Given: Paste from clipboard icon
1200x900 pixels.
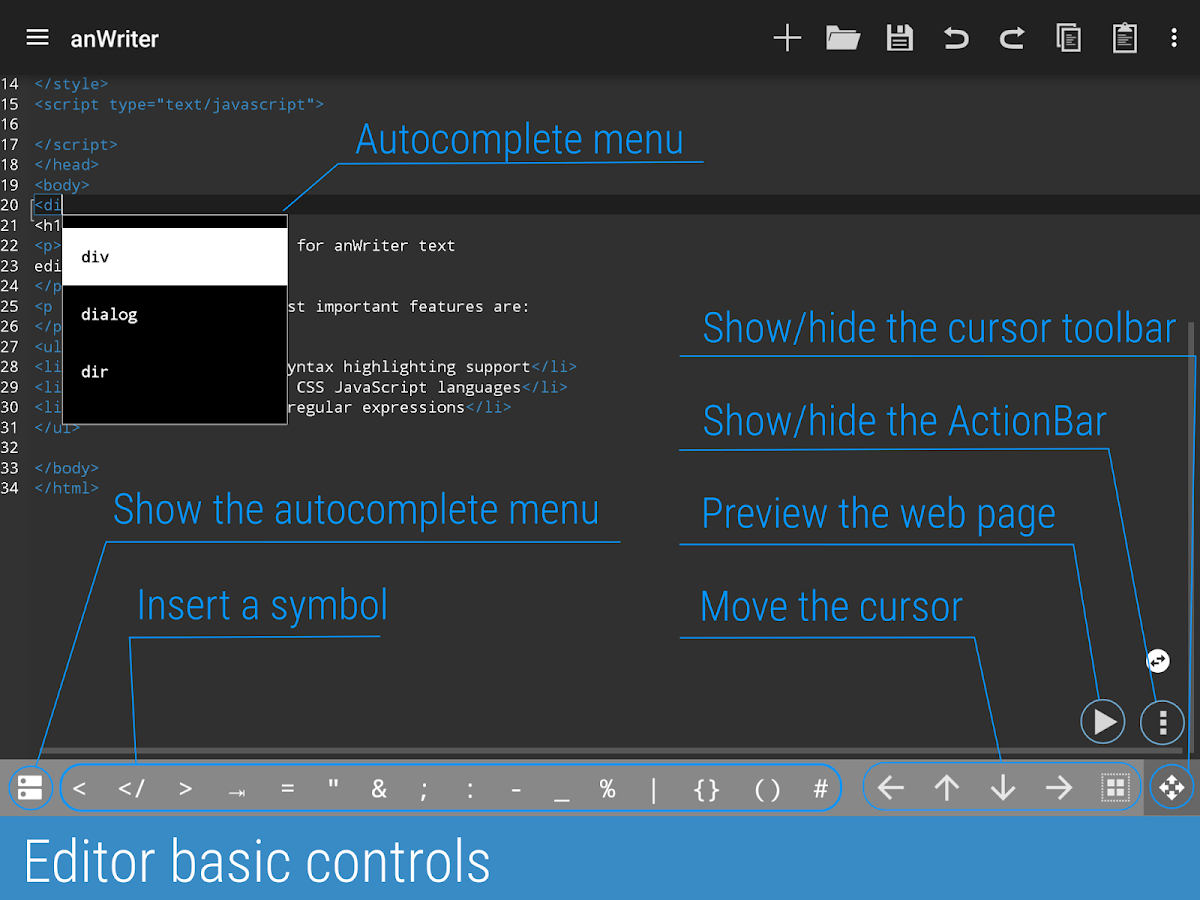Looking at the screenshot, I should (x=1124, y=38).
